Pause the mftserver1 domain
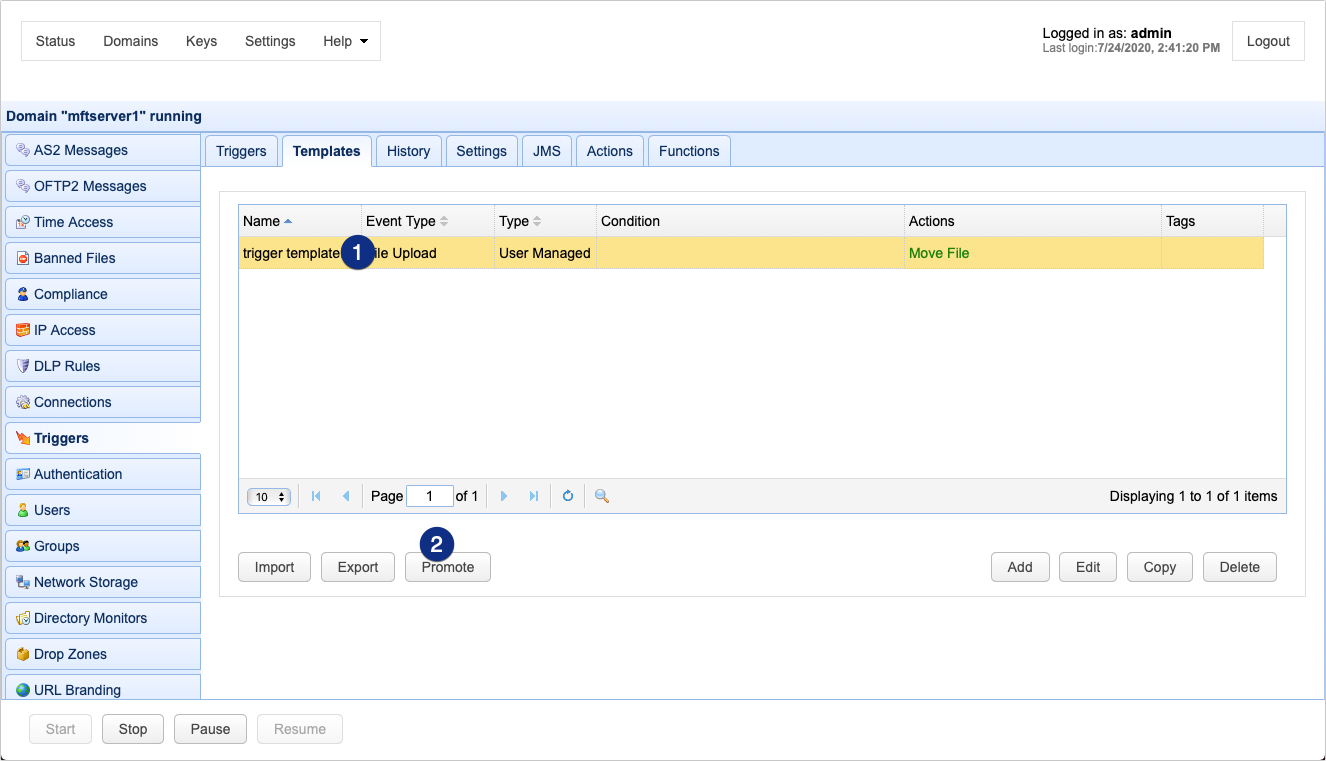Screen dimensions: 1326x761 click(210, 729)
